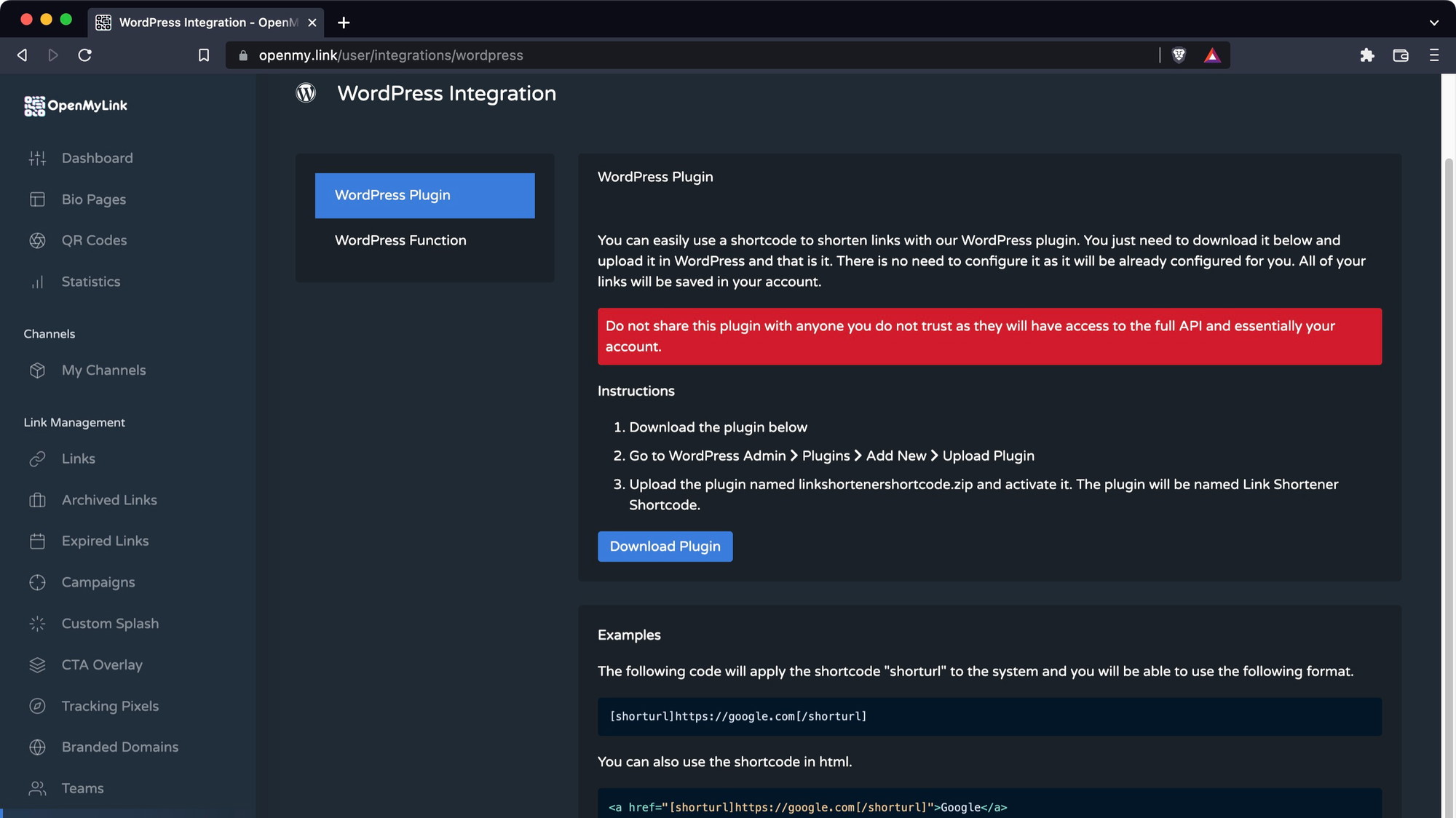Click the address bar URL field
Viewport: 1456px width, 818px height.
pyautogui.click(x=692, y=55)
